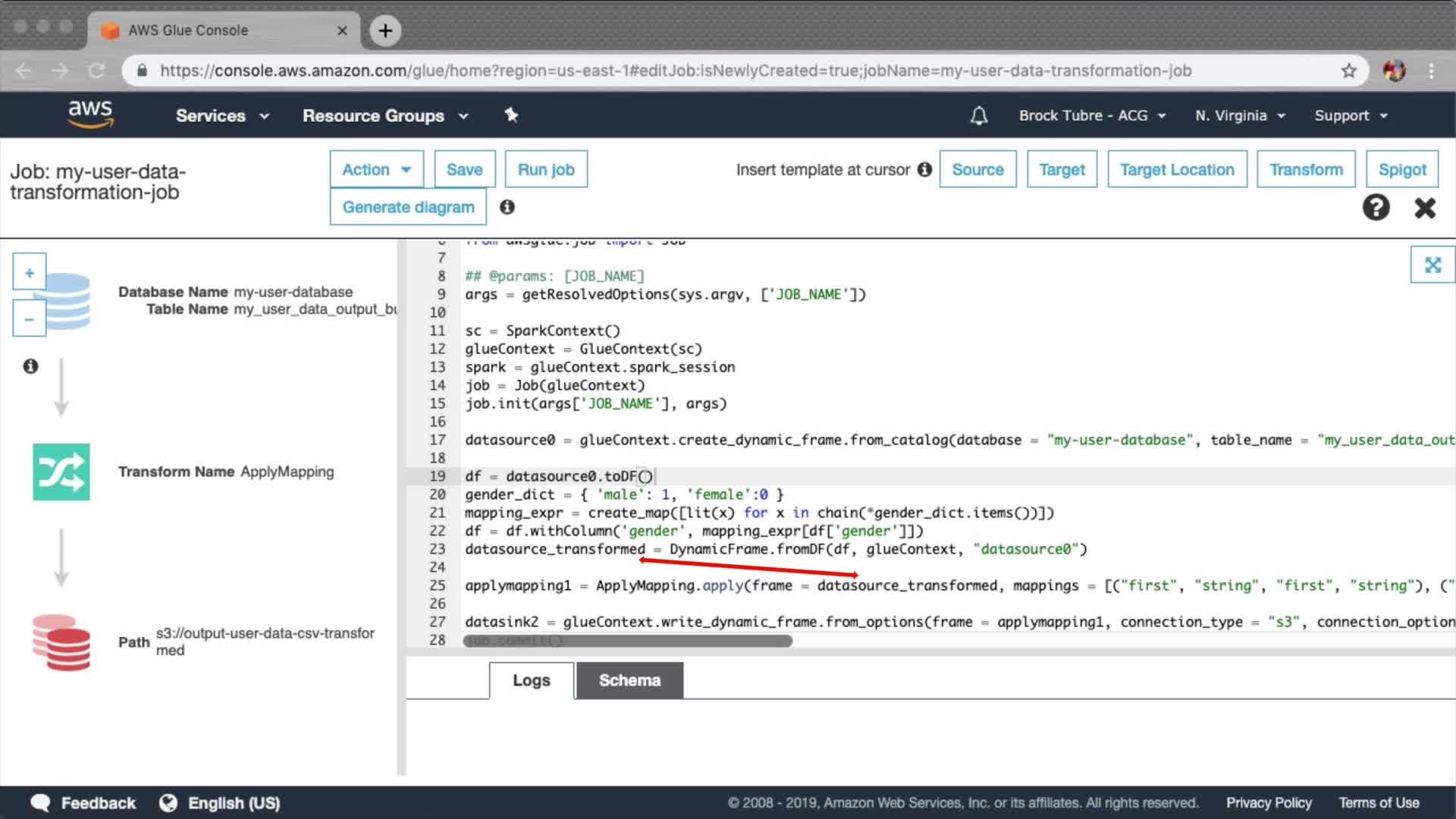Open the Action dropdown menu

click(376, 169)
